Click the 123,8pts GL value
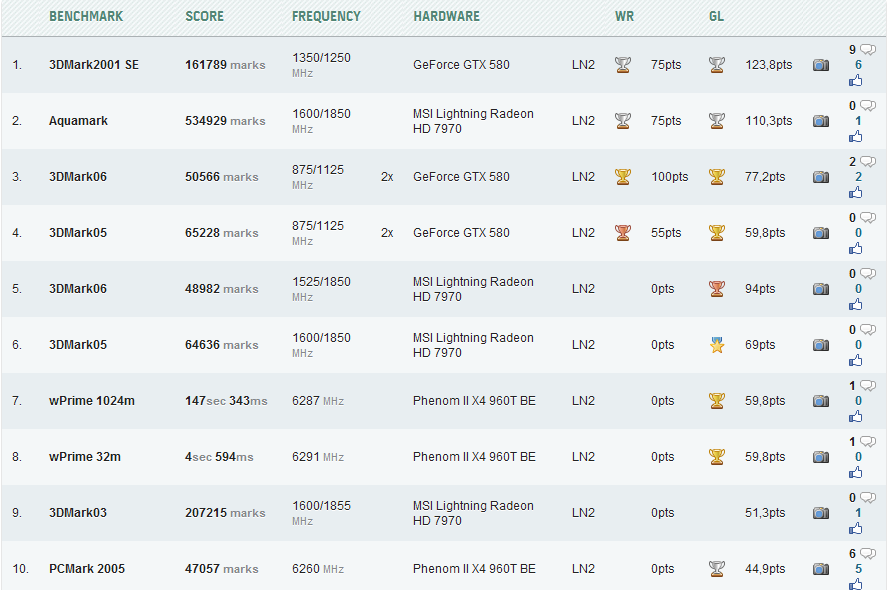The image size is (888, 590). (769, 65)
